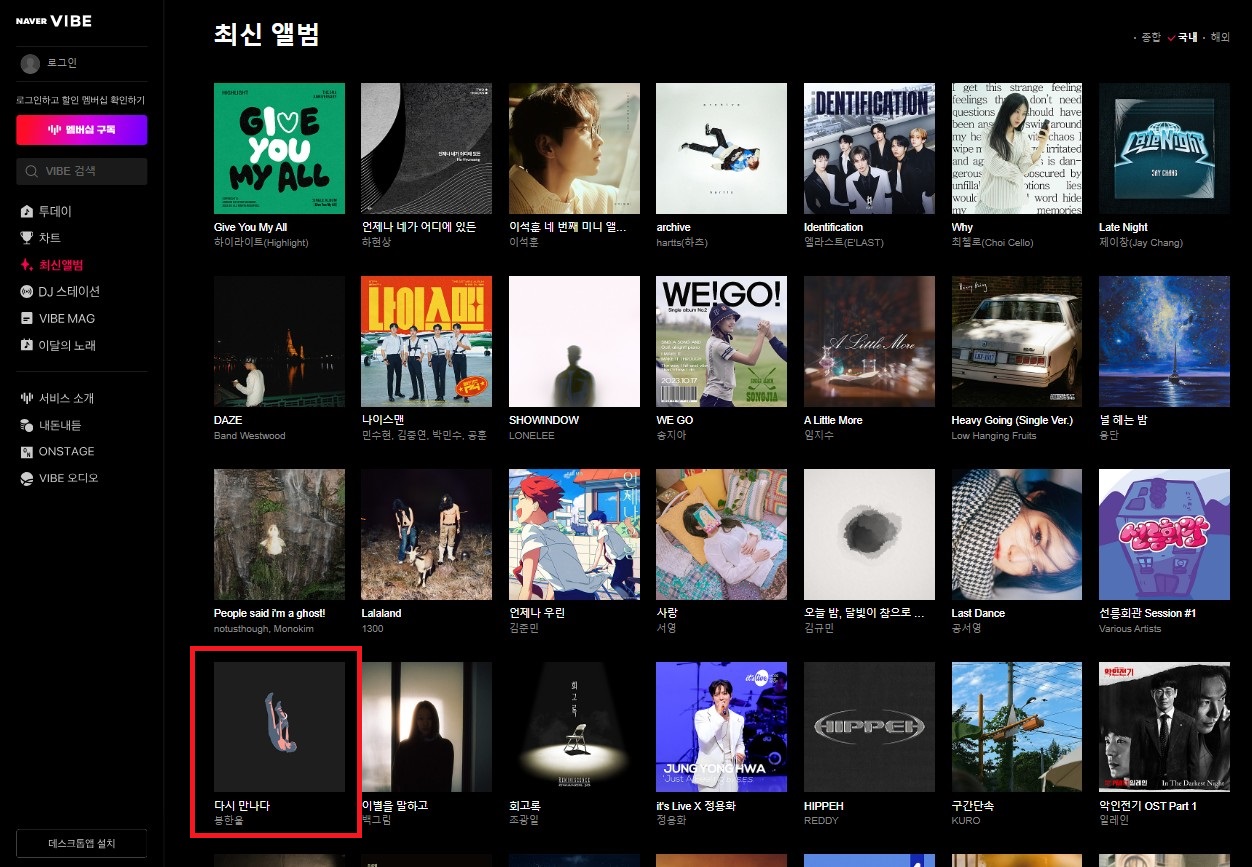1252x867 pixels.
Task: Go to 차트 via its trophy icon
Action: pyautogui.click(x=27, y=238)
